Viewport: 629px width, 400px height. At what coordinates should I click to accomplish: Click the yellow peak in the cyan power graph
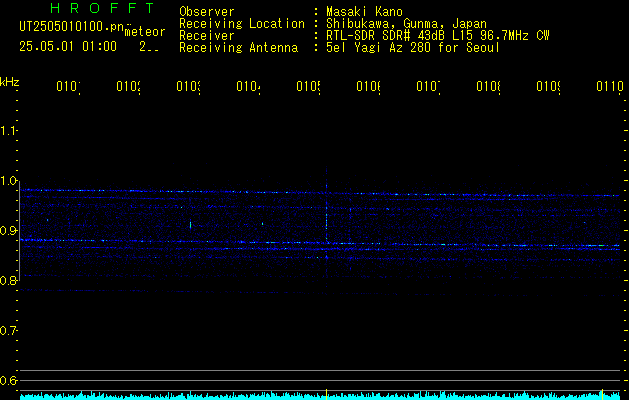coord(327,394)
